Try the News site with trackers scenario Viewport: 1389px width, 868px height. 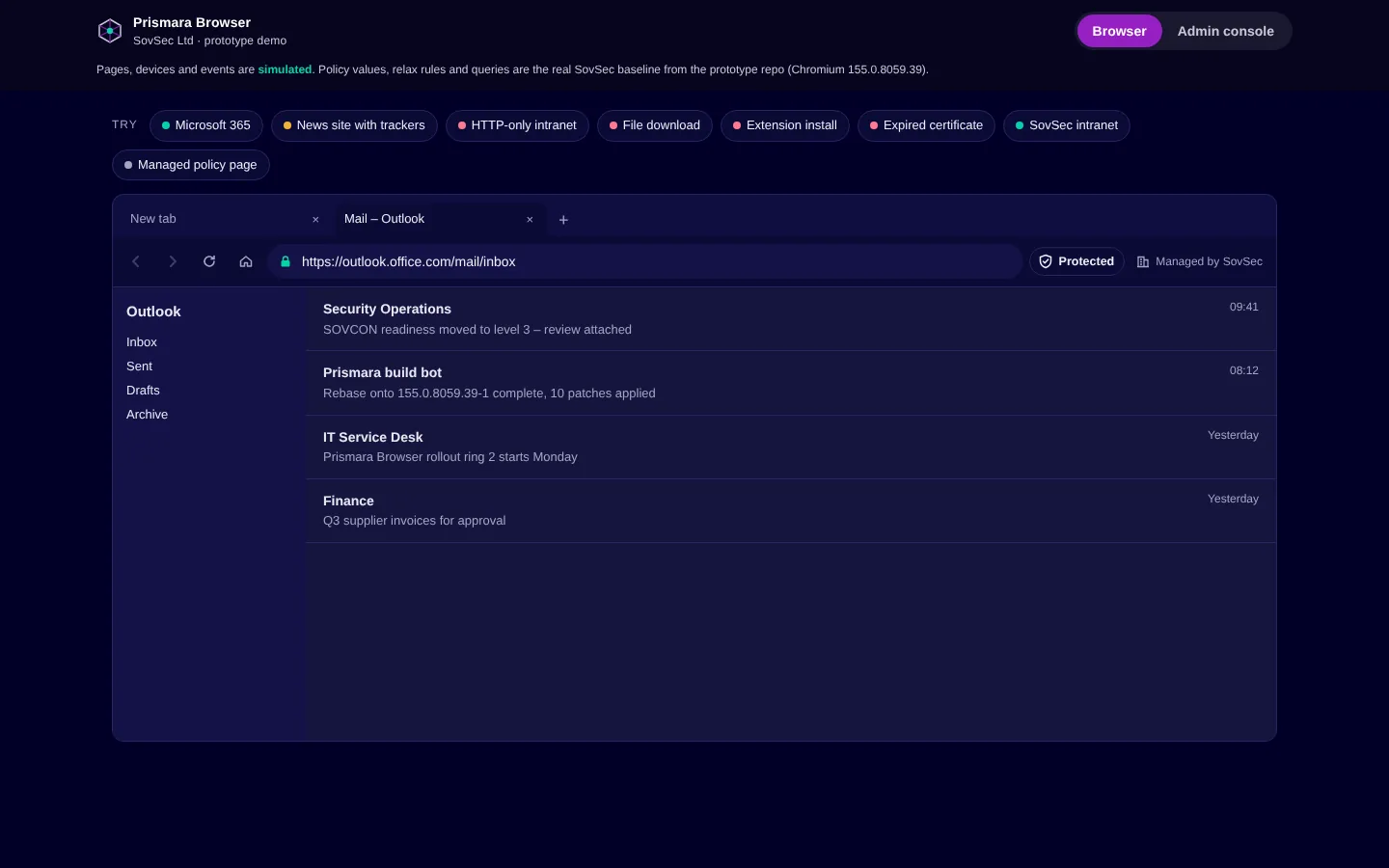pos(354,125)
